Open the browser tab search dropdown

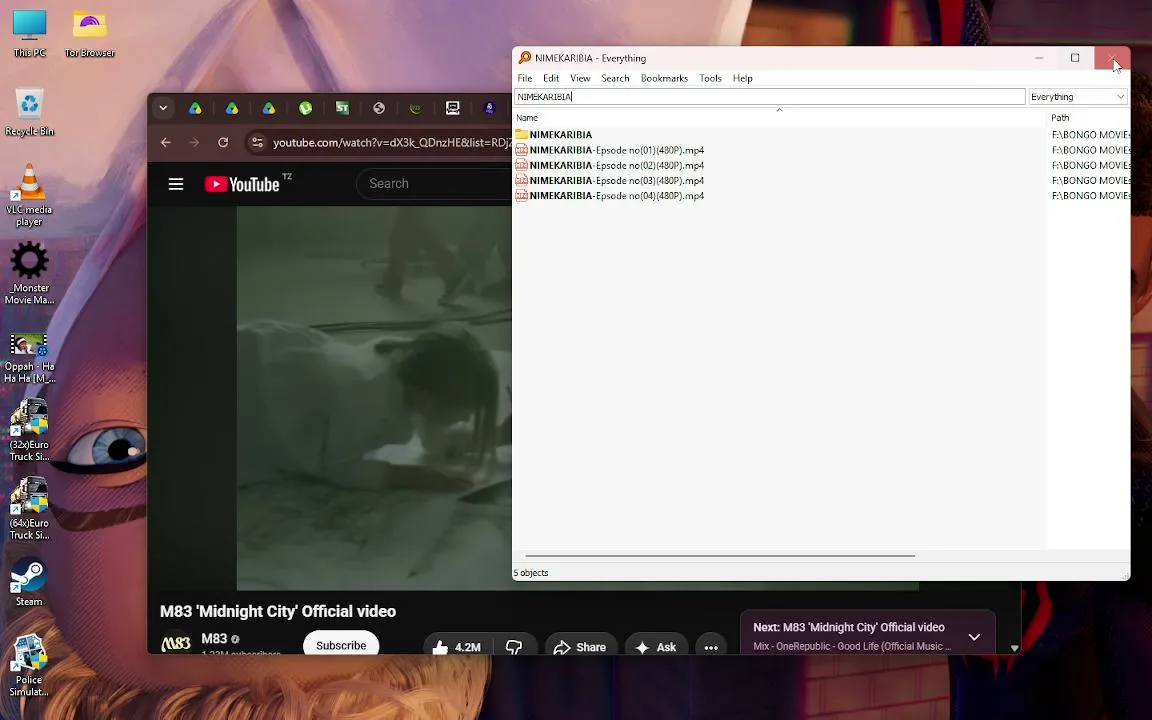pos(163,108)
